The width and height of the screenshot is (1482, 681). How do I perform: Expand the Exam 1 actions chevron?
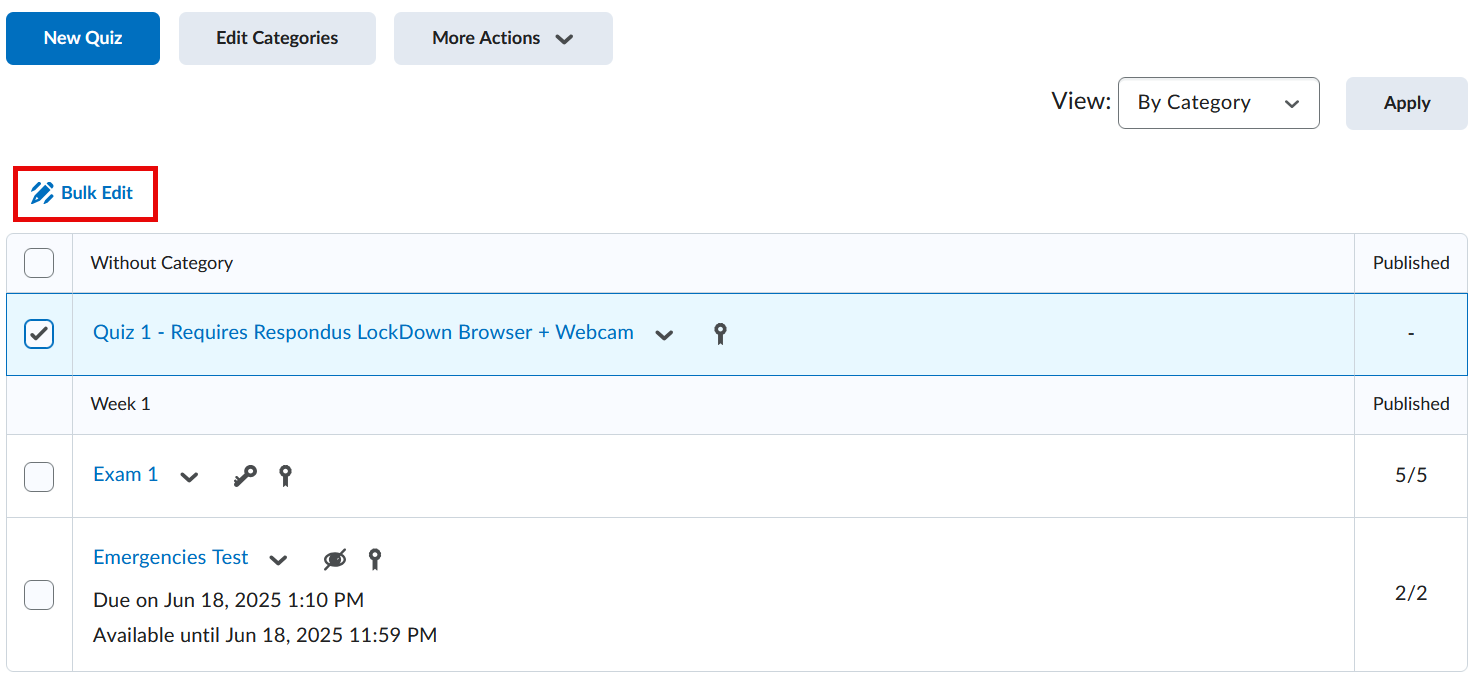pyautogui.click(x=189, y=477)
